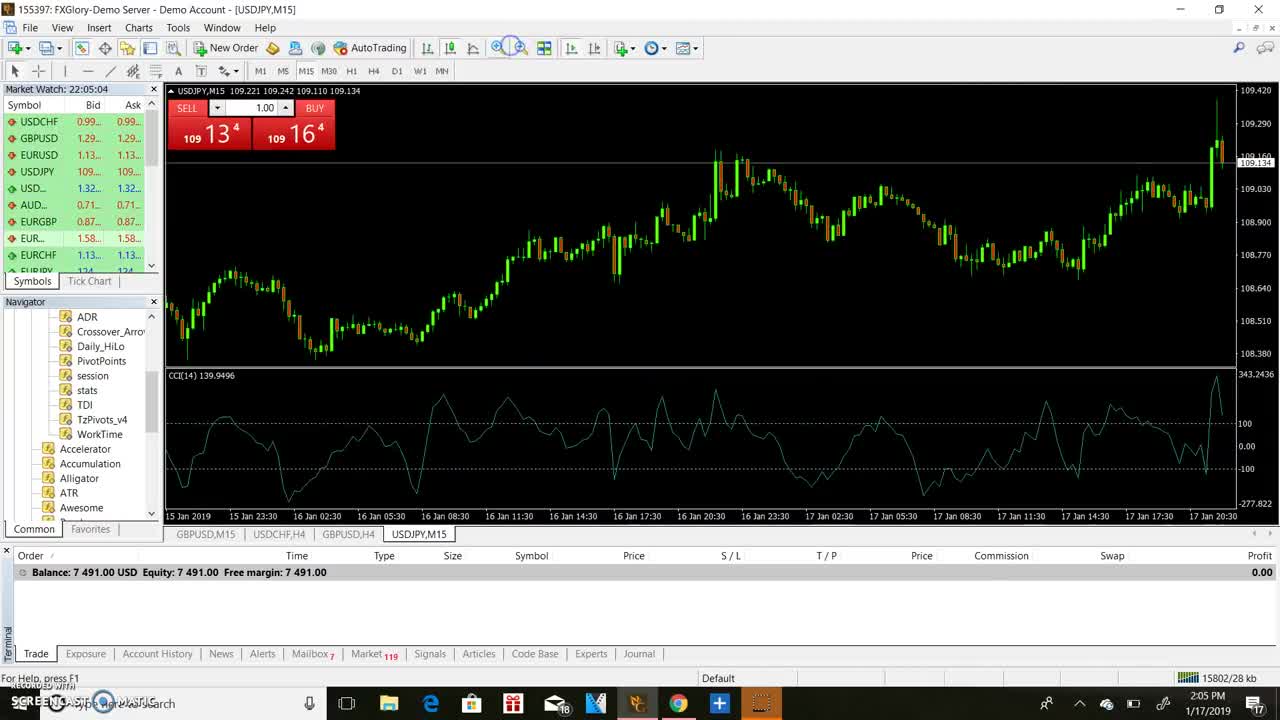Viewport: 1280px width, 720px height.
Task: Open the Periods dropdown arrow
Action: (664, 48)
